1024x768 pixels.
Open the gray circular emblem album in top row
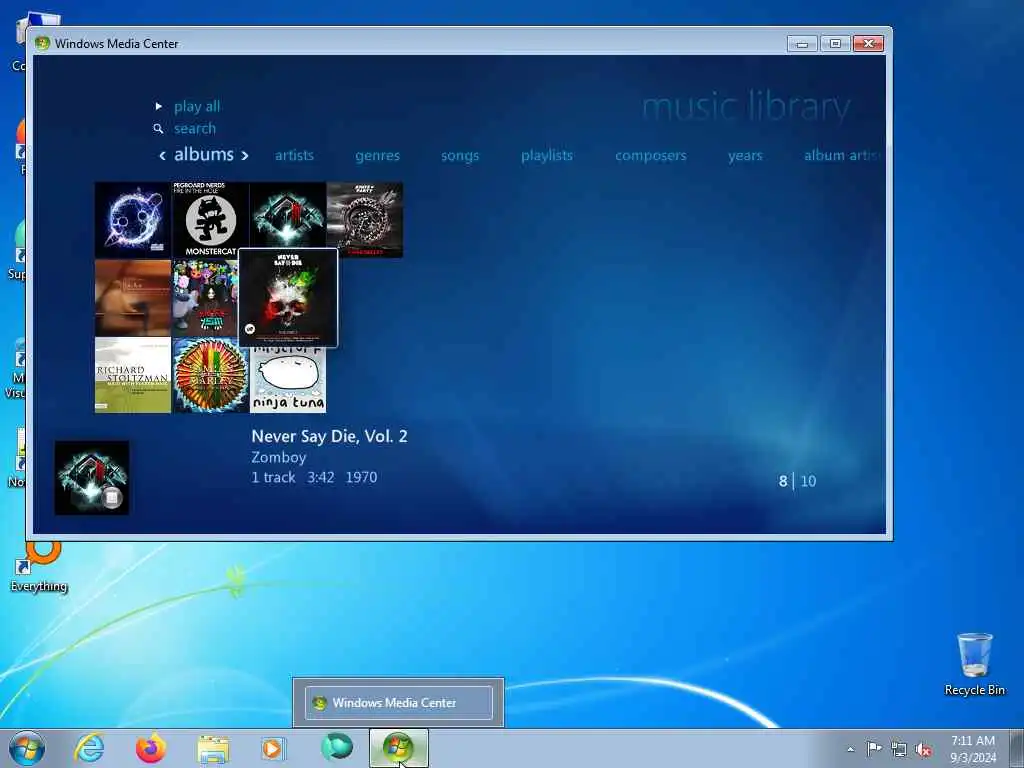pos(364,220)
